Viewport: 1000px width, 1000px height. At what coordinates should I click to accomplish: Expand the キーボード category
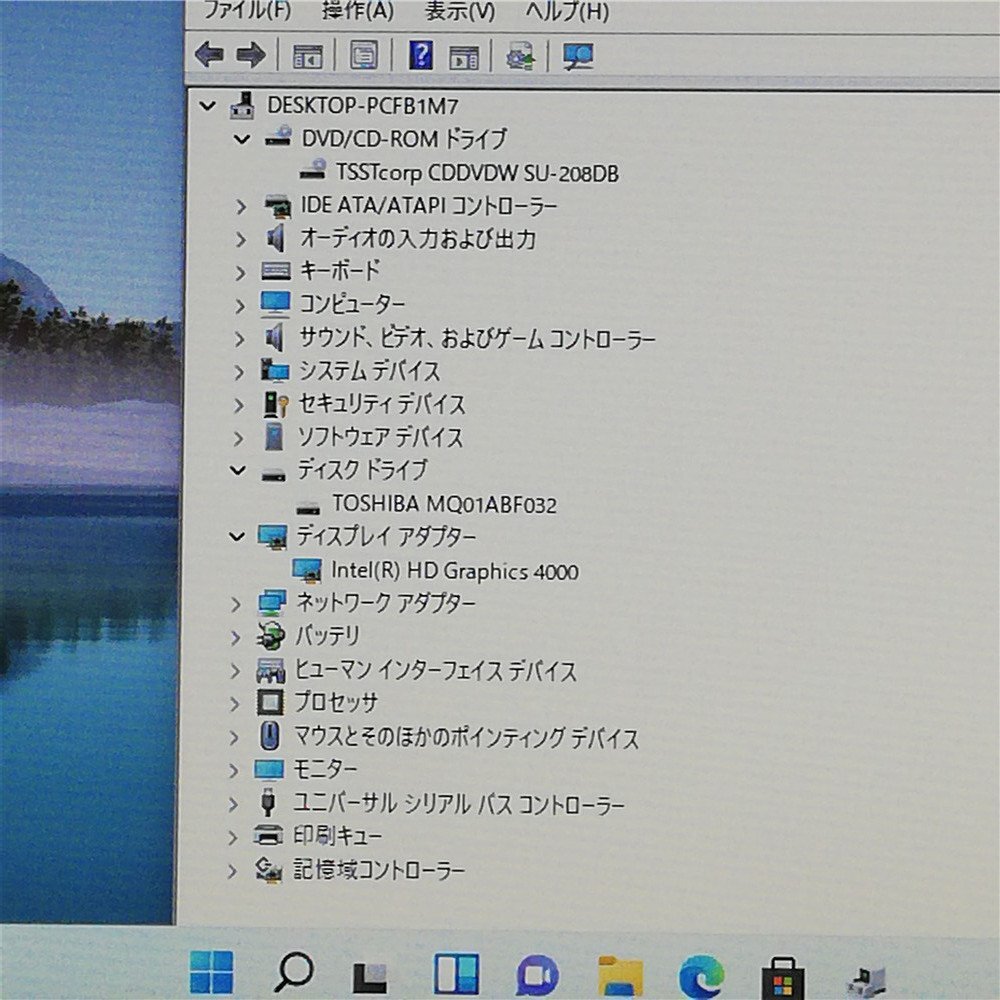240,272
